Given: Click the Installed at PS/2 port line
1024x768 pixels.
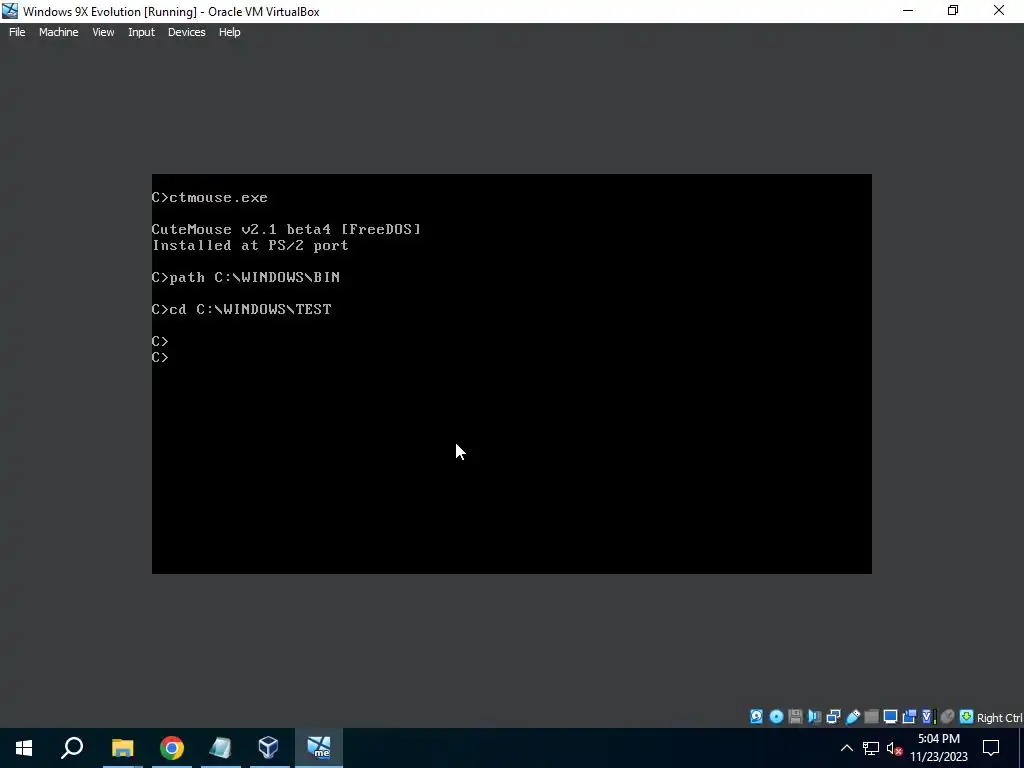Looking at the screenshot, I should [x=250, y=246].
